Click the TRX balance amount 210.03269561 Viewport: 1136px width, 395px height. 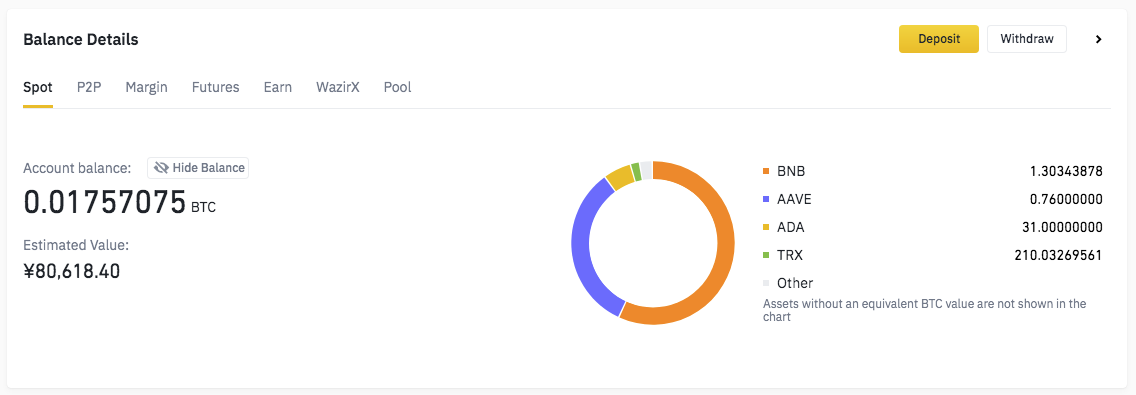(x=1058, y=255)
